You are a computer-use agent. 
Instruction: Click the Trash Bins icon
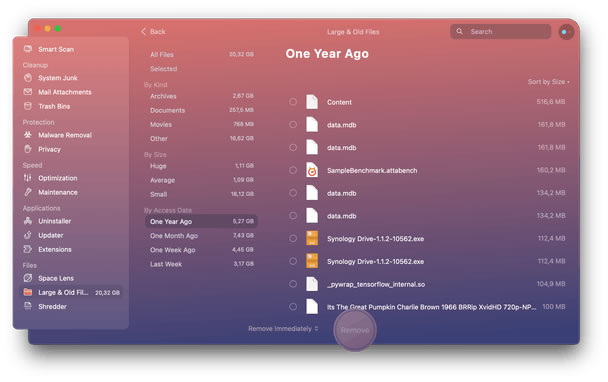tap(28, 106)
